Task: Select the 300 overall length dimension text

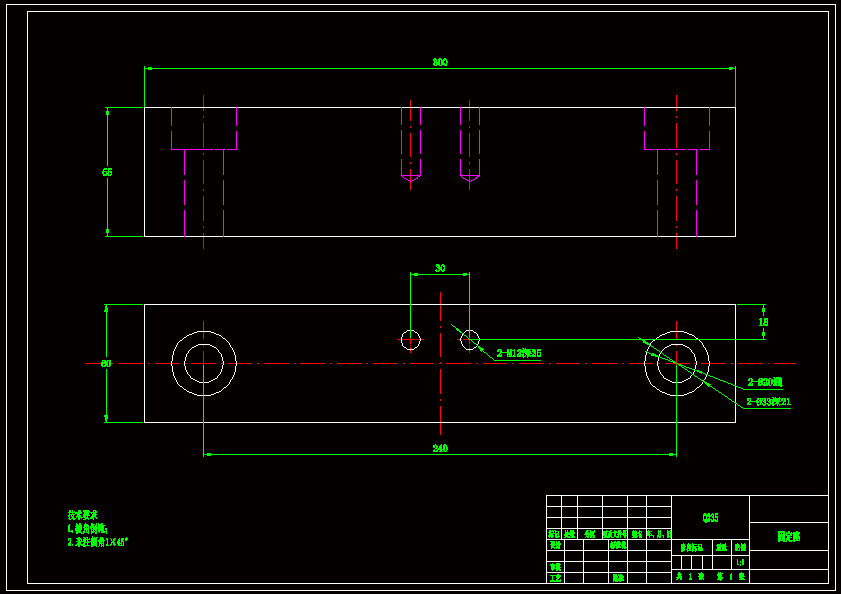Action: pyautogui.click(x=440, y=62)
